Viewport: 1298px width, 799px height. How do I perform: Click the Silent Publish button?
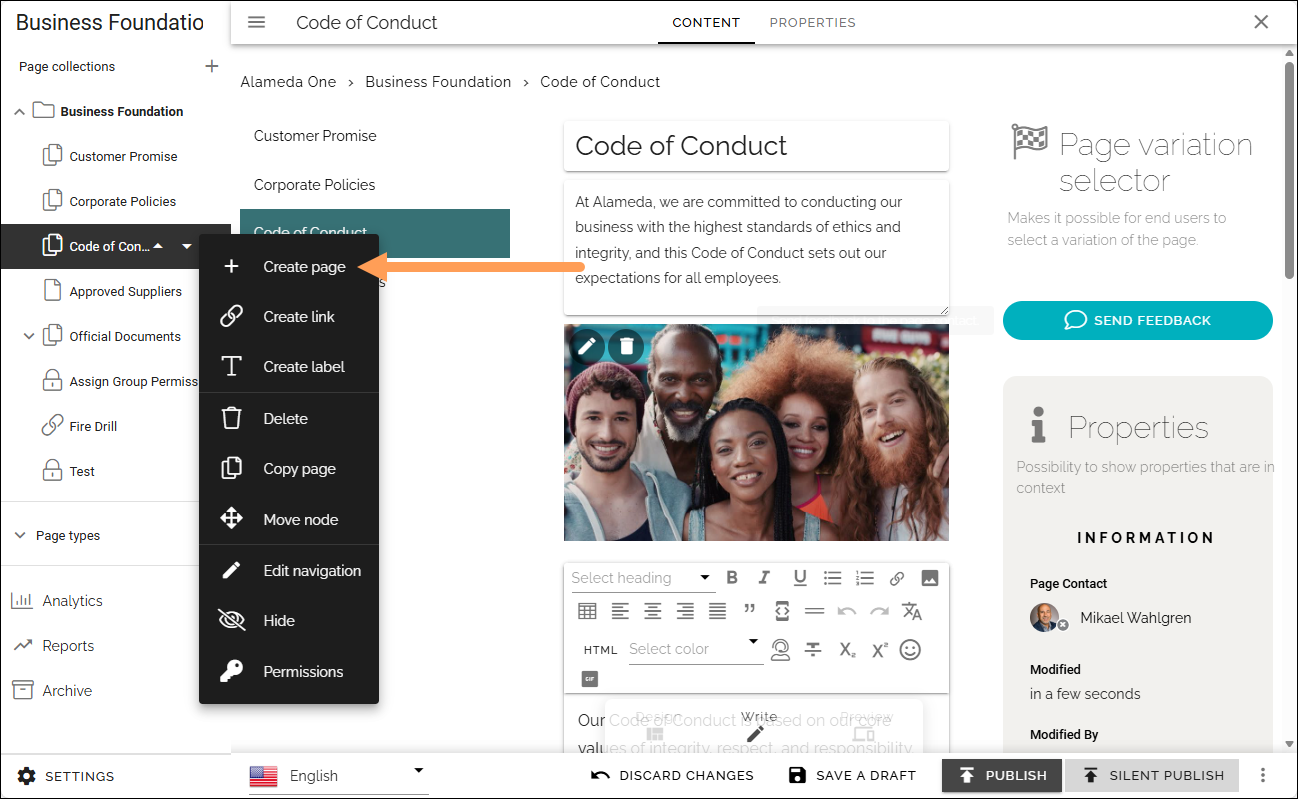[x=1152, y=775]
